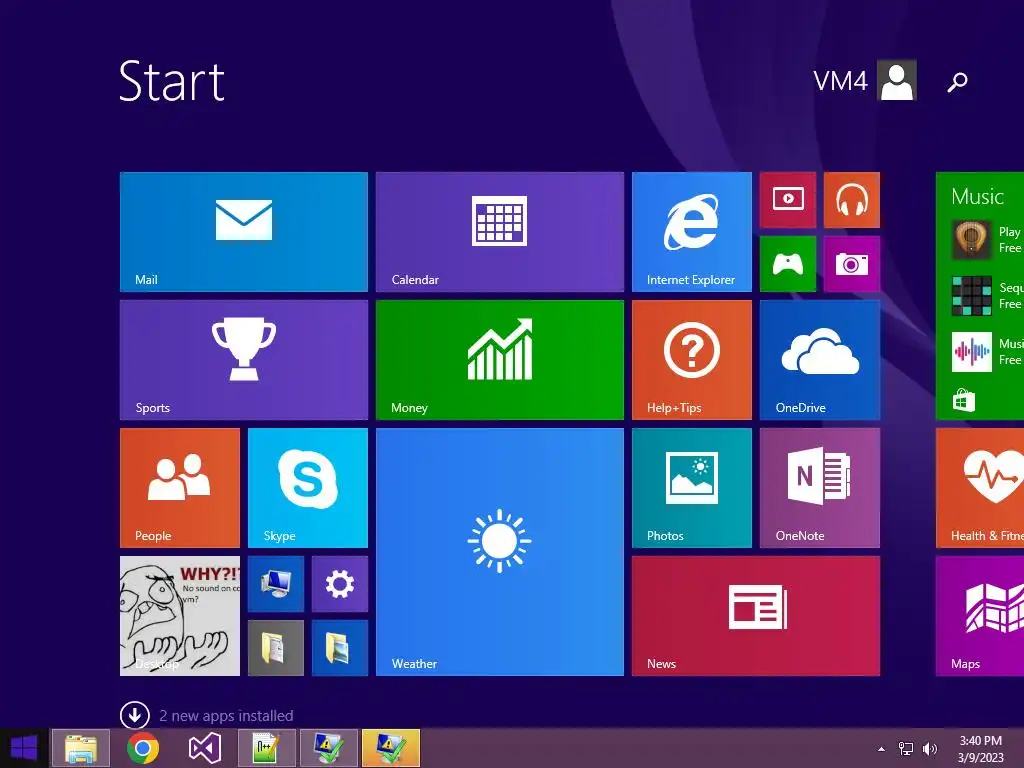Click the Windows Start button

[24, 748]
